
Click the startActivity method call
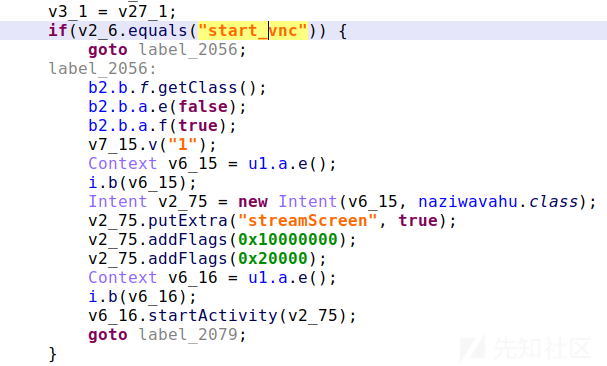point(213,315)
